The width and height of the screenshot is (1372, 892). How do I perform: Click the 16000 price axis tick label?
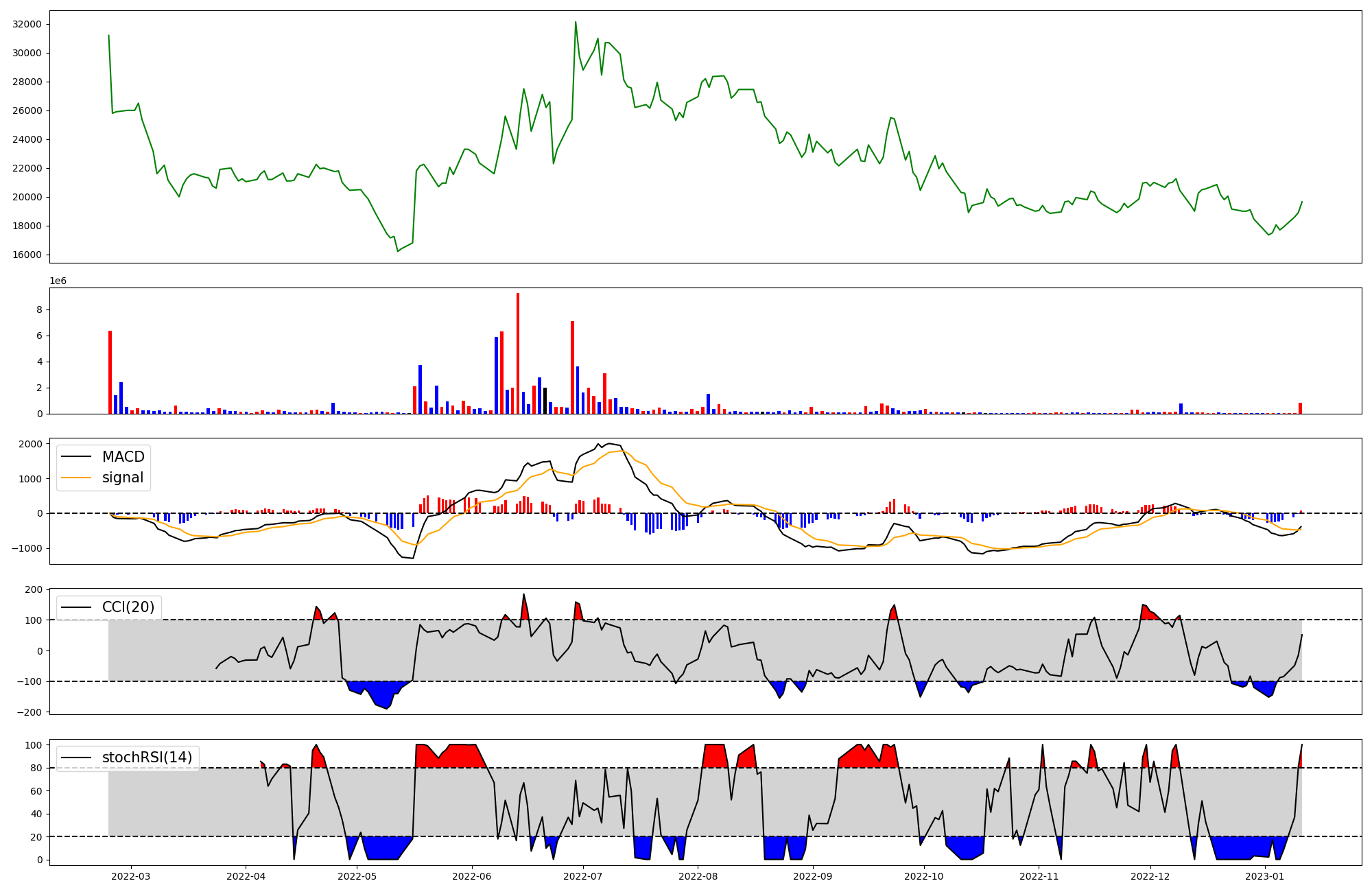click(x=27, y=255)
